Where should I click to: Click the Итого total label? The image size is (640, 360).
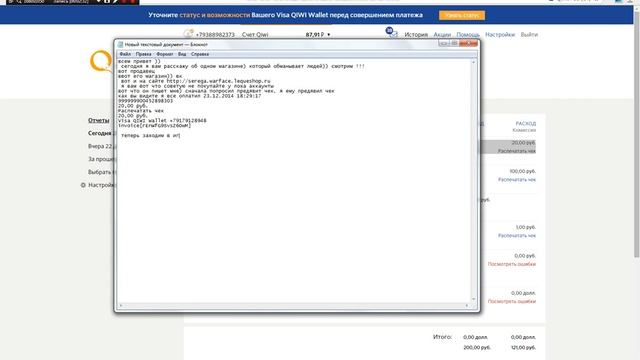click(x=442, y=337)
